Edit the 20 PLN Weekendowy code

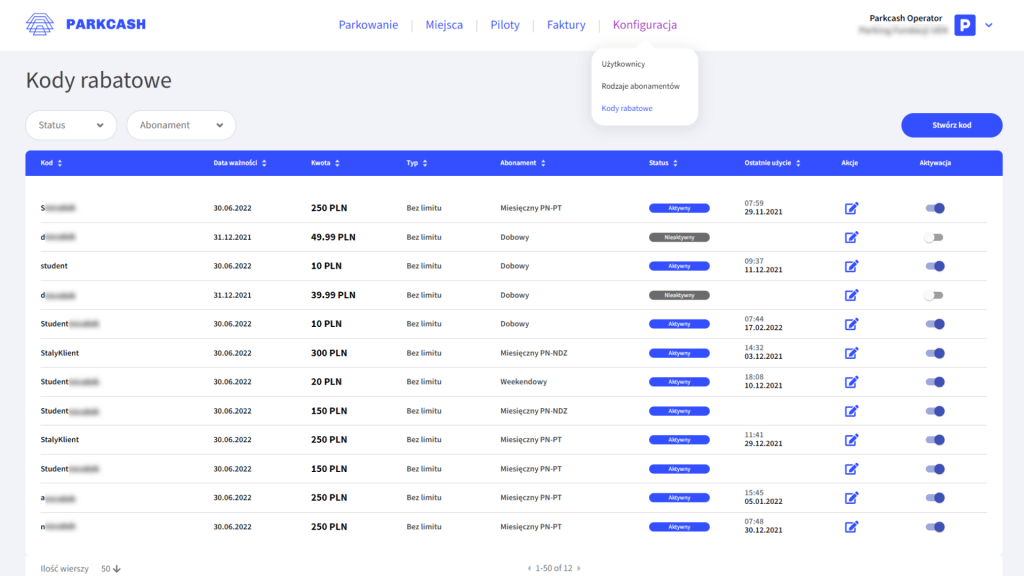(x=851, y=382)
